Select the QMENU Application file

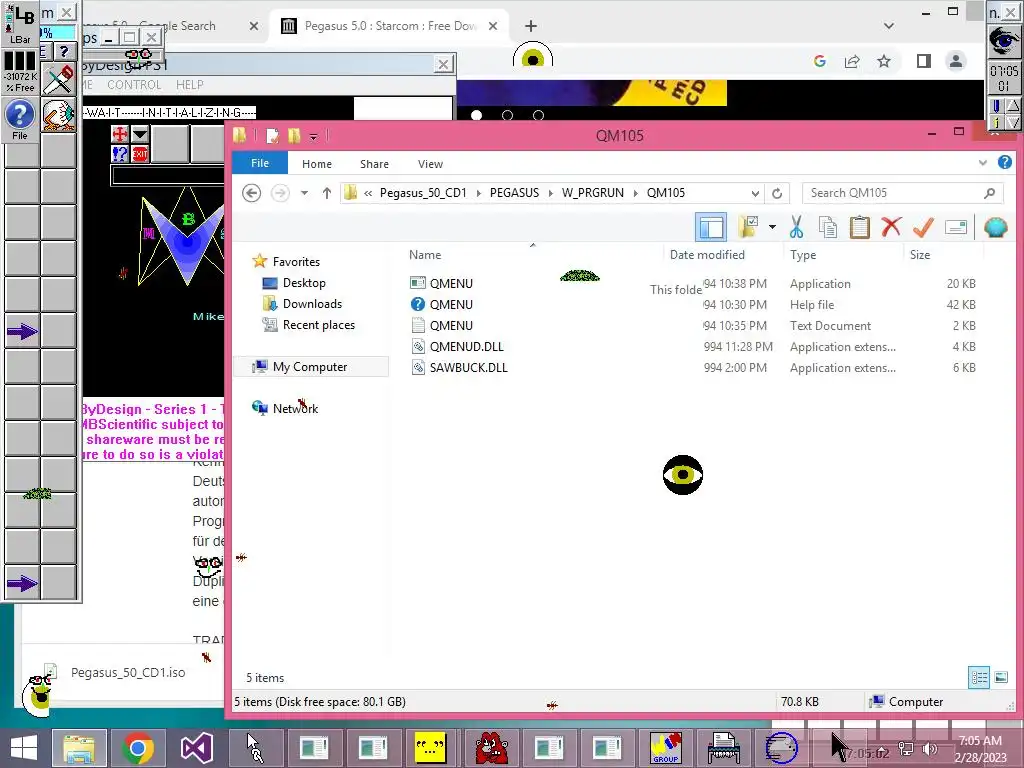(451, 283)
